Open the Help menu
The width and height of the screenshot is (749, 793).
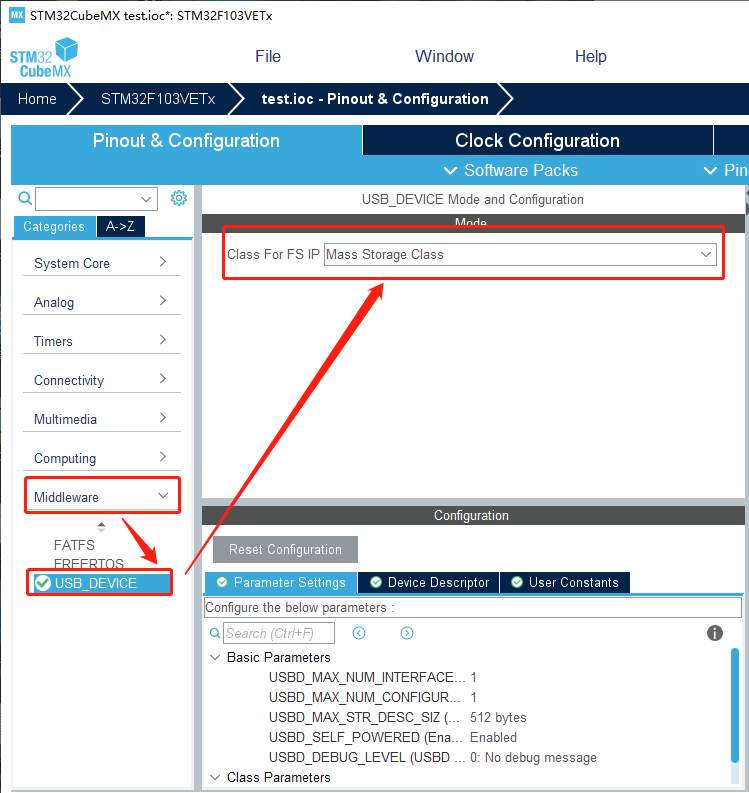[x=590, y=56]
